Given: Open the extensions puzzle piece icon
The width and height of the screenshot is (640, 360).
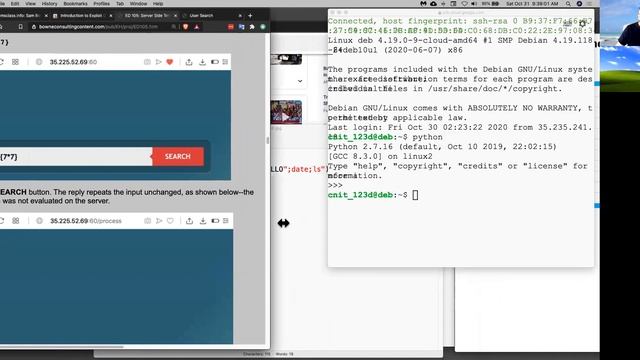Looking at the screenshot, I should tap(252, 27).
